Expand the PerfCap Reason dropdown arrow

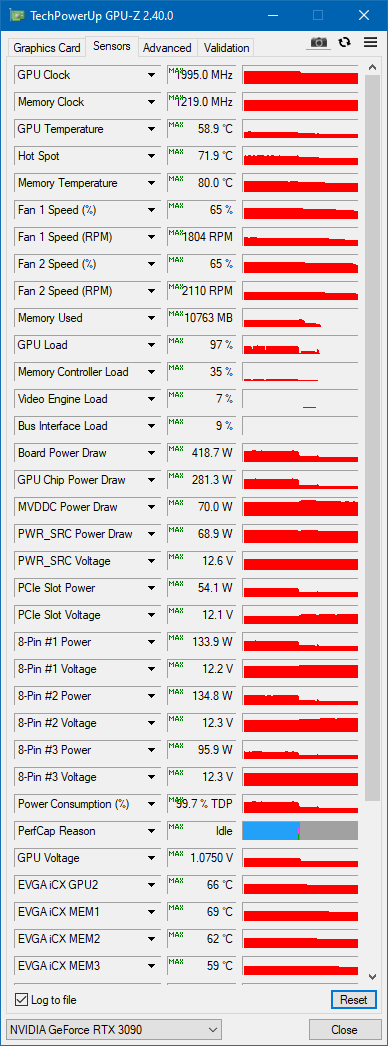click(x=152, y=831)
